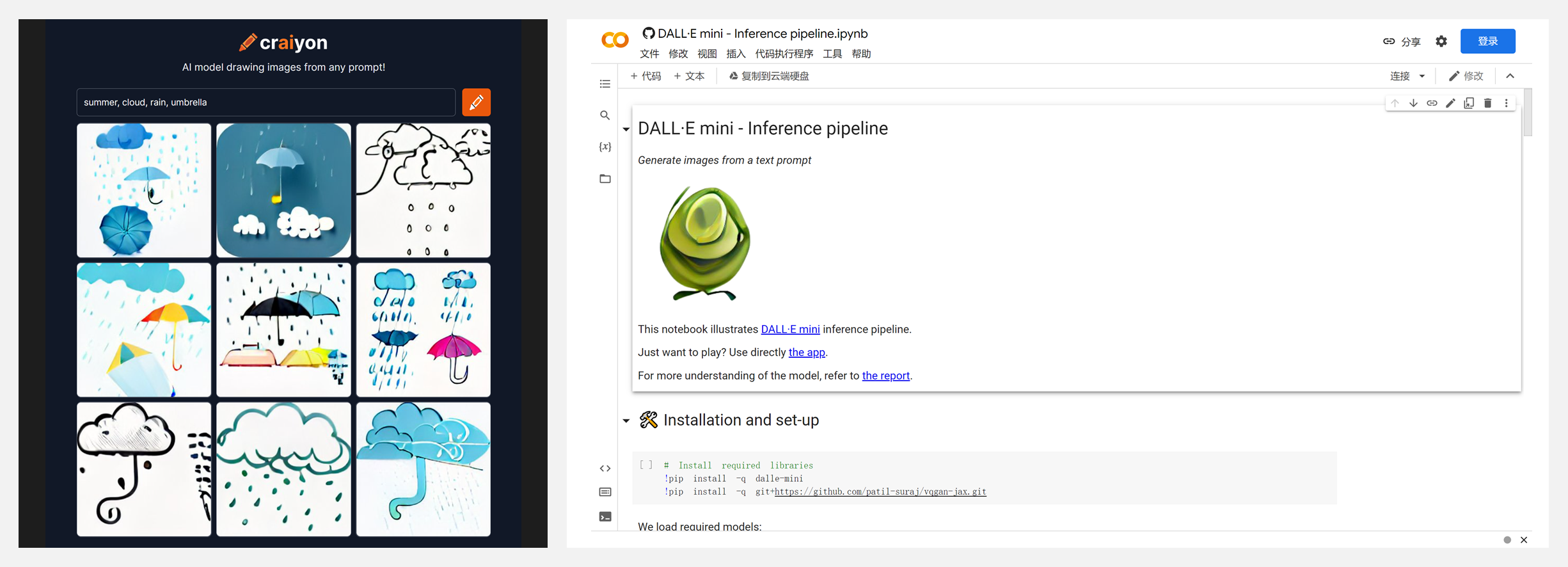The width and height of the screenshot is (1568, 567).
Task: Open the 插入 menu
Action: [x=736, y=54]
